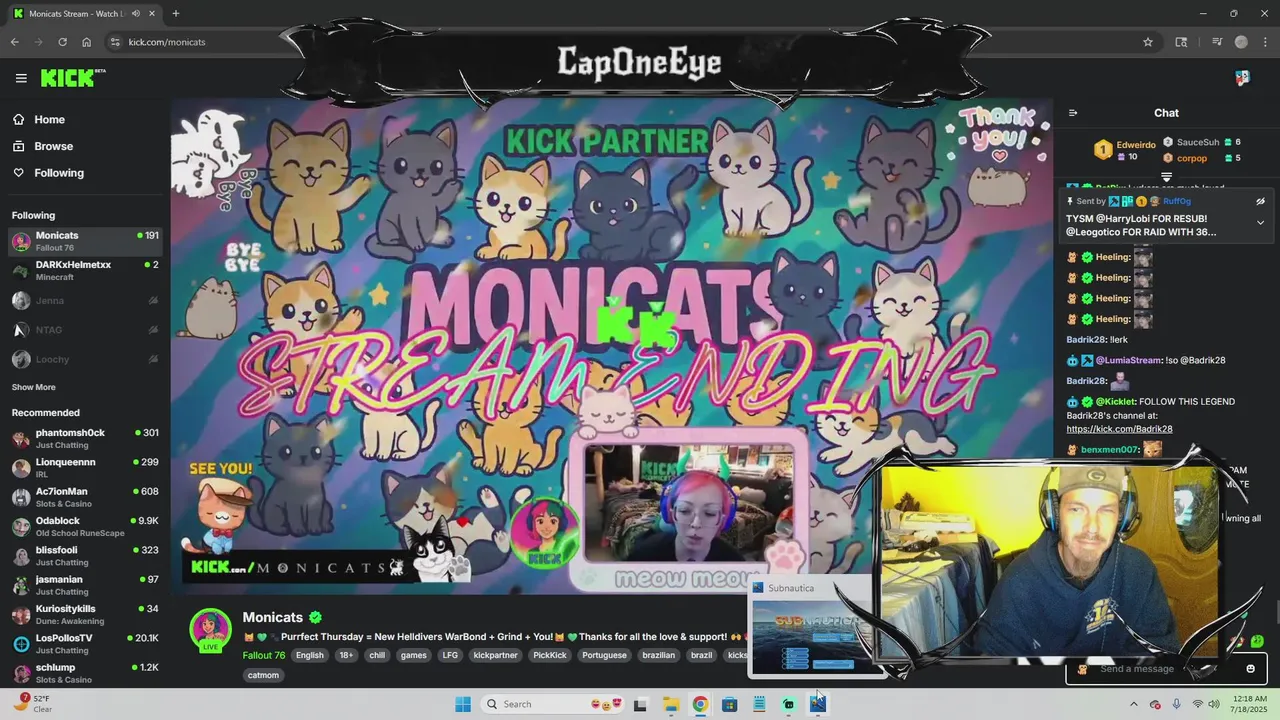Open DARKxHelmetxx Minecraft channel

click(85, 270)
